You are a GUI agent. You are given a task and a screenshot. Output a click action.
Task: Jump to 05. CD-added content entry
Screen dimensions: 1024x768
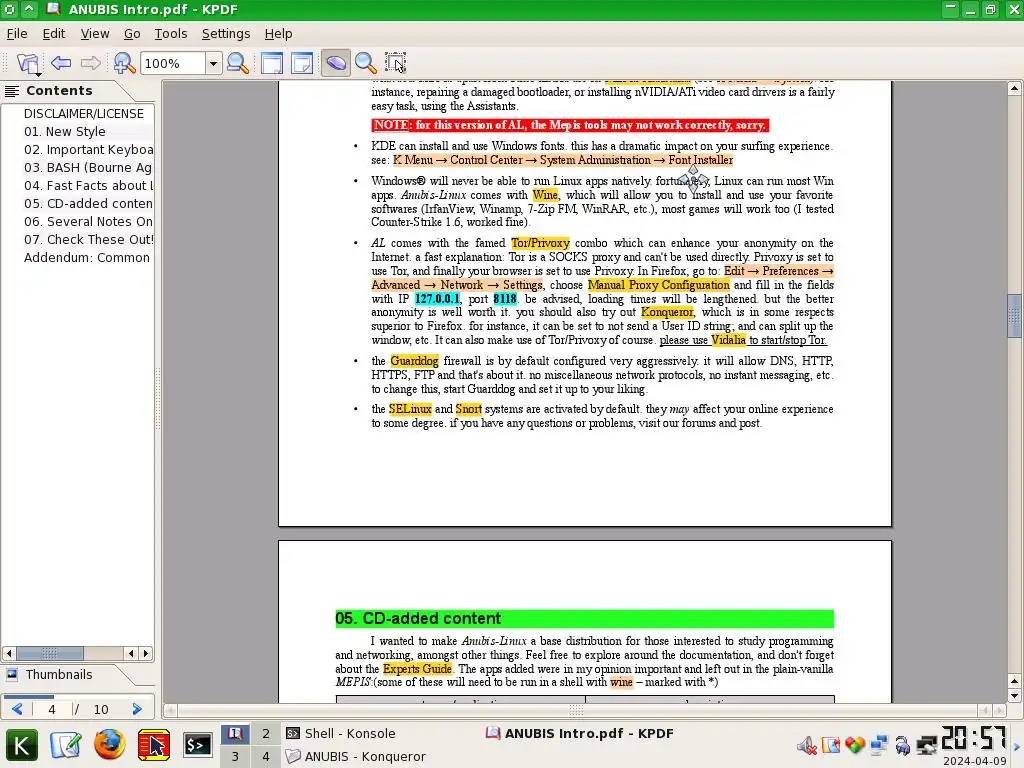pos(88,203)
